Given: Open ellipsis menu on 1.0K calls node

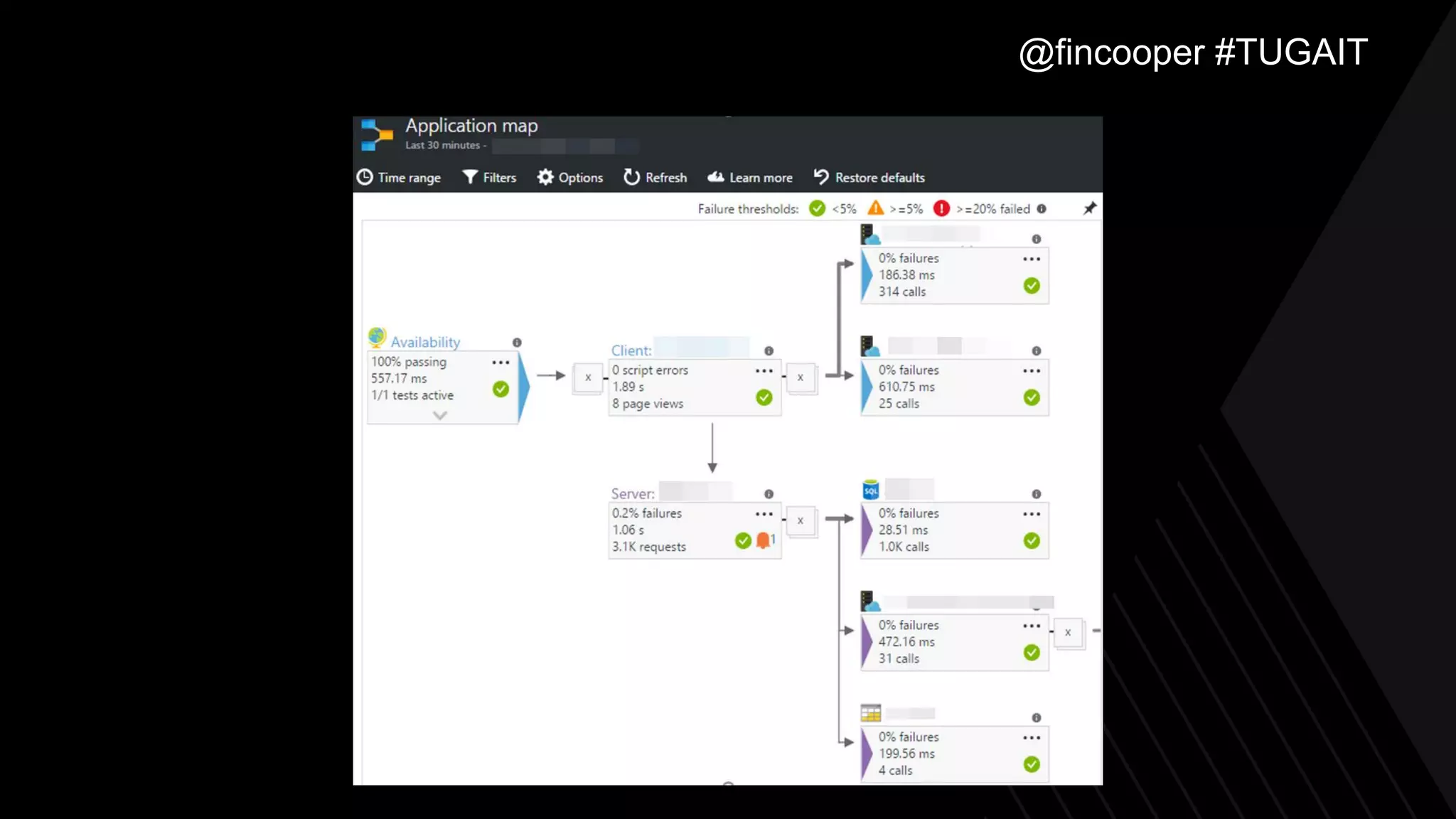Looking at the screenshot, I should [x=1032, y=514].
